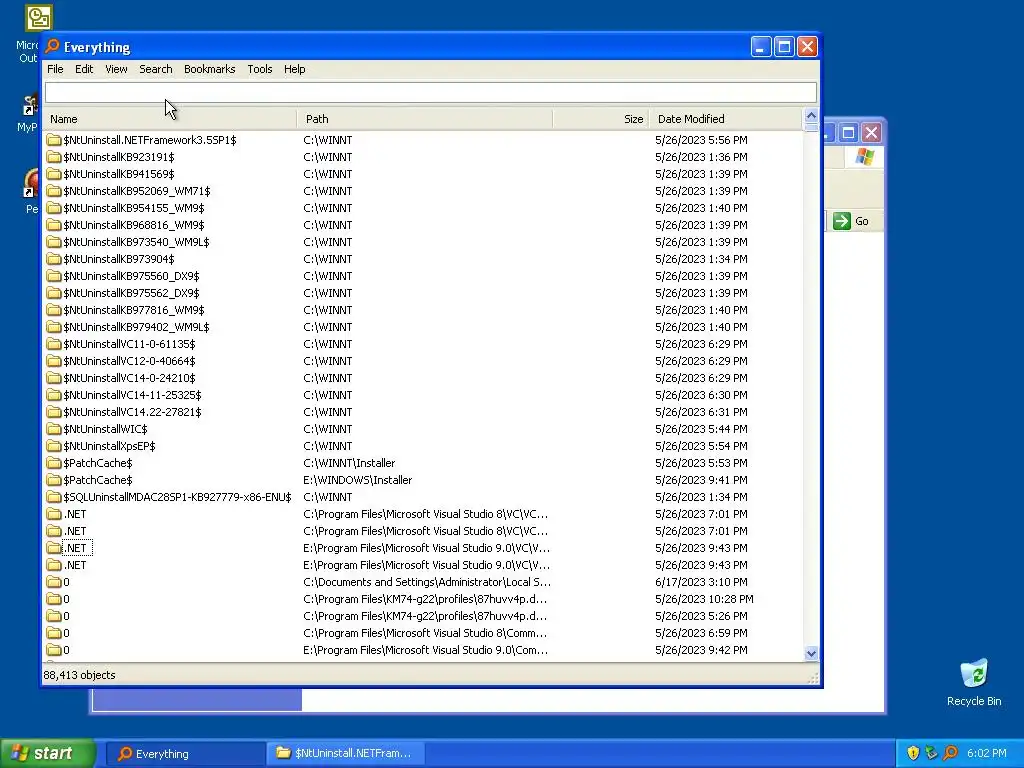1024x768 pixels.
Task: Select folder icon of $NtUninstallKB977816_WM9$
Action: click(54, 310)
